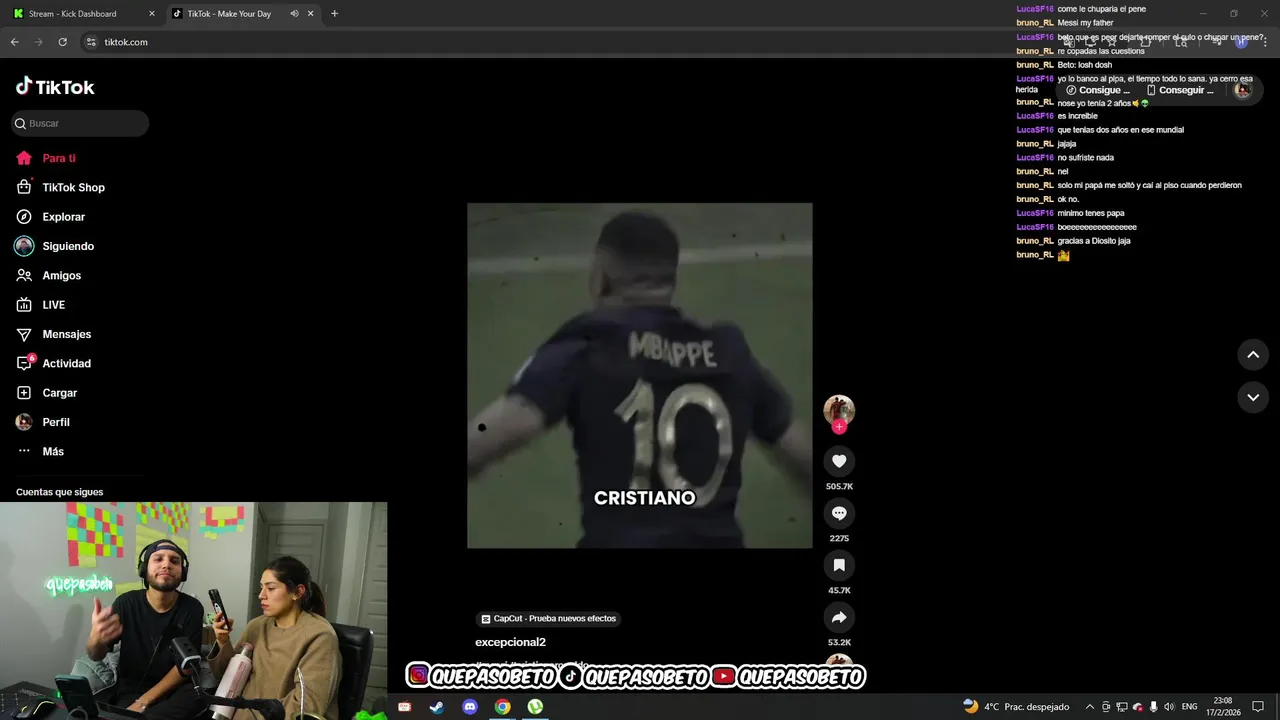Click the TikTok logo
The height and width of the screenshot is (720, 1280).
click(55, 87)
